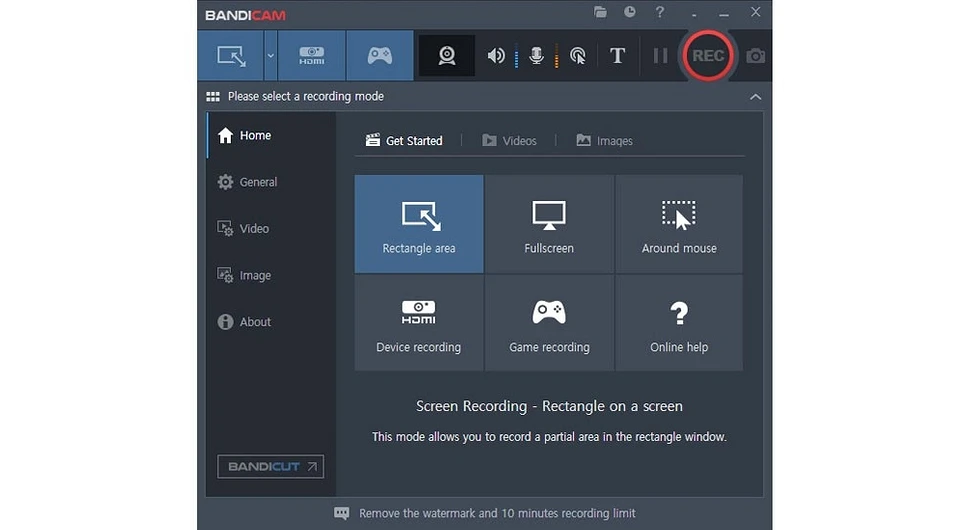The image size is (960, 530).
Task: Open the output folder icon in title bar
Action: [600, 13]
